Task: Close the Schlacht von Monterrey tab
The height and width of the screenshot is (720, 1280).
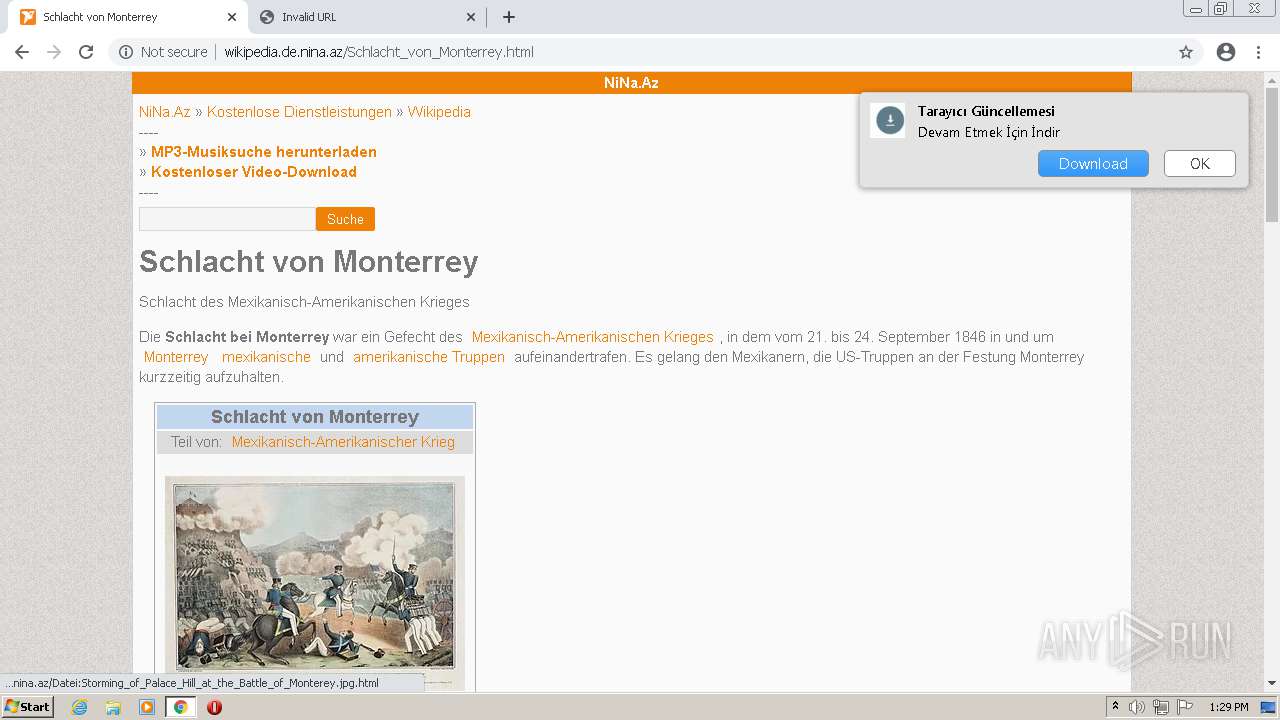Action: tap(232, 17)
